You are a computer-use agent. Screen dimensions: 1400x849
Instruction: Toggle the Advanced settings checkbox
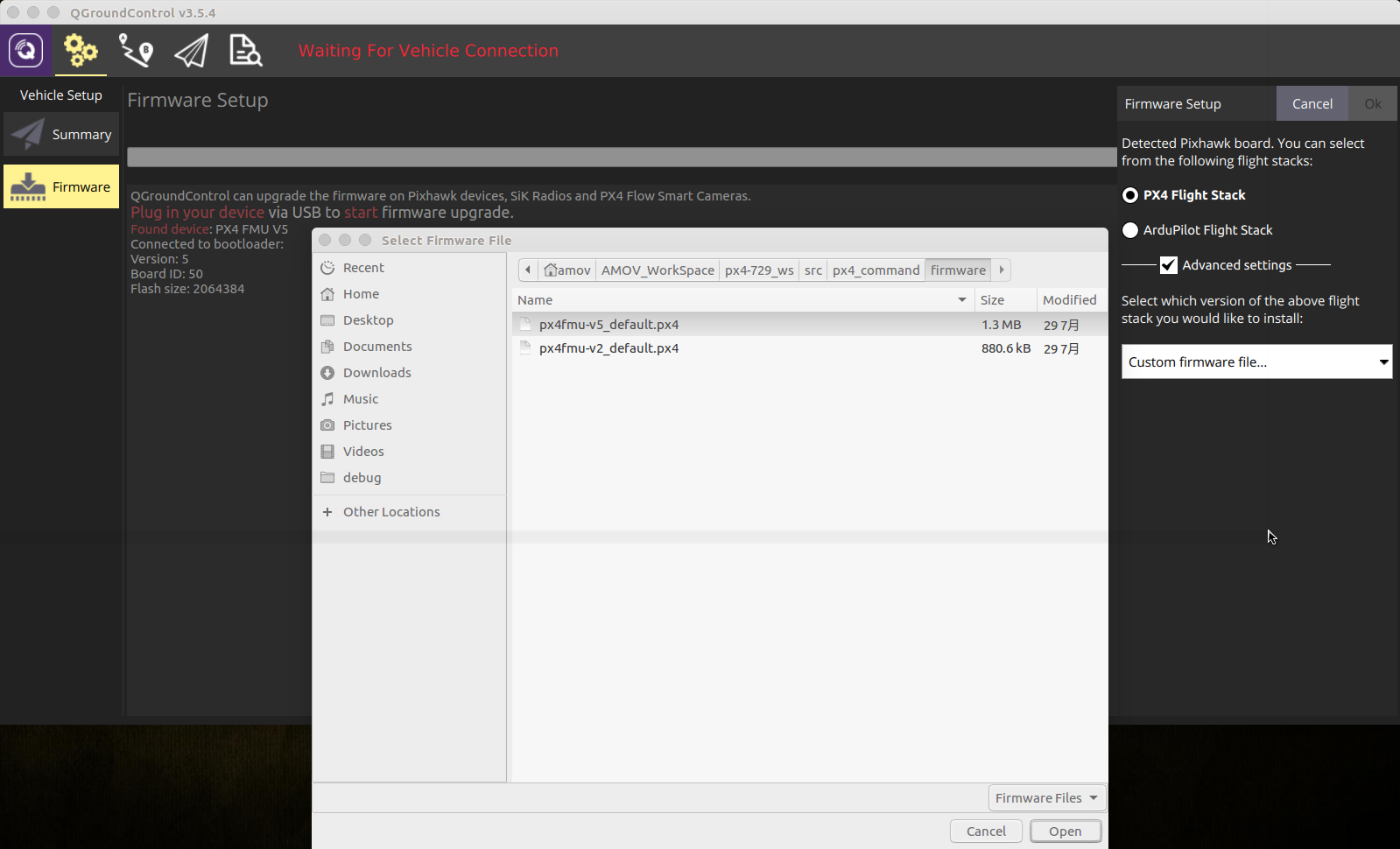(1169, 265)
